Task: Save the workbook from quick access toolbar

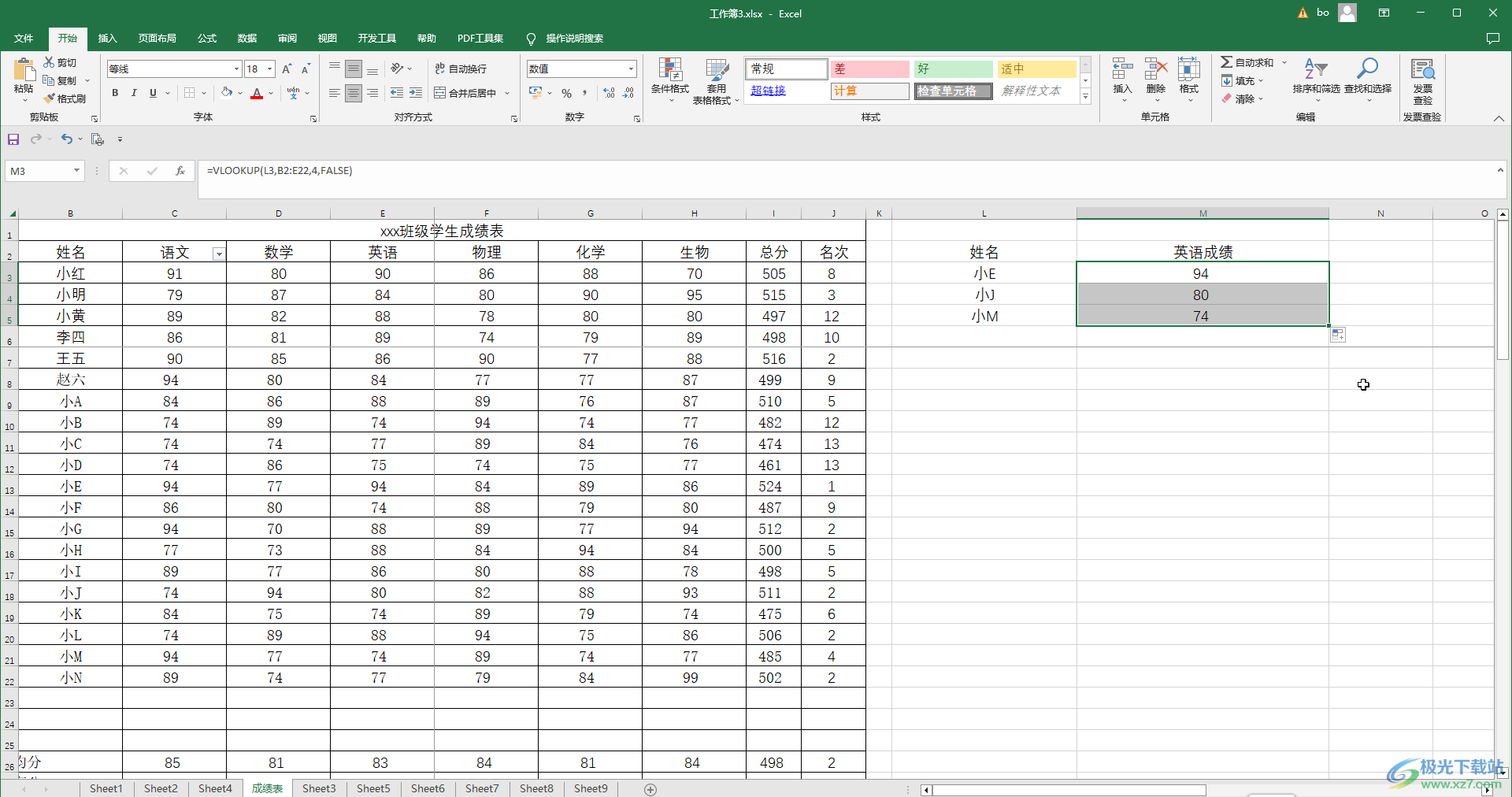Action: (x=13, y=139)
